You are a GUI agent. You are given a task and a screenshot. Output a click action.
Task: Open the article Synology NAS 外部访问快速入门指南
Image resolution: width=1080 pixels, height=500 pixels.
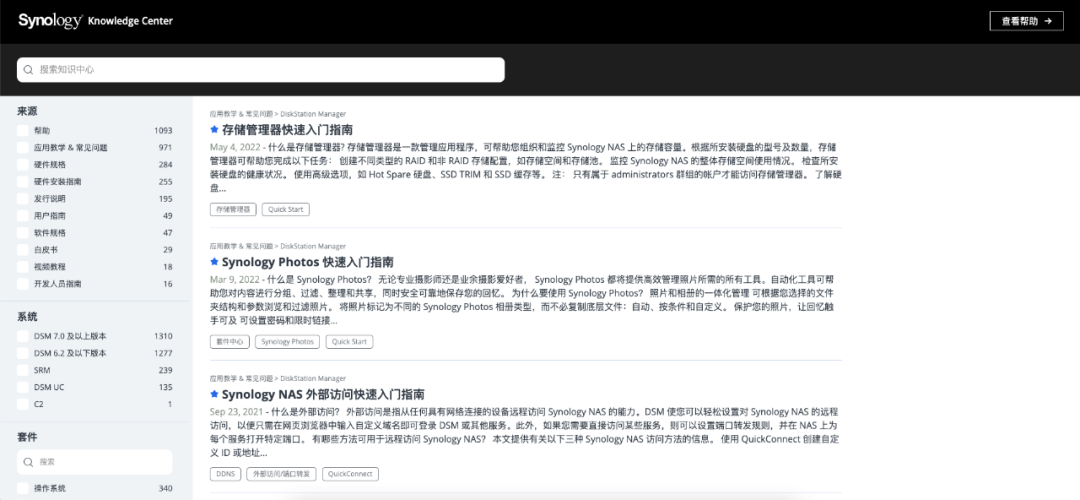coord(323,395)
